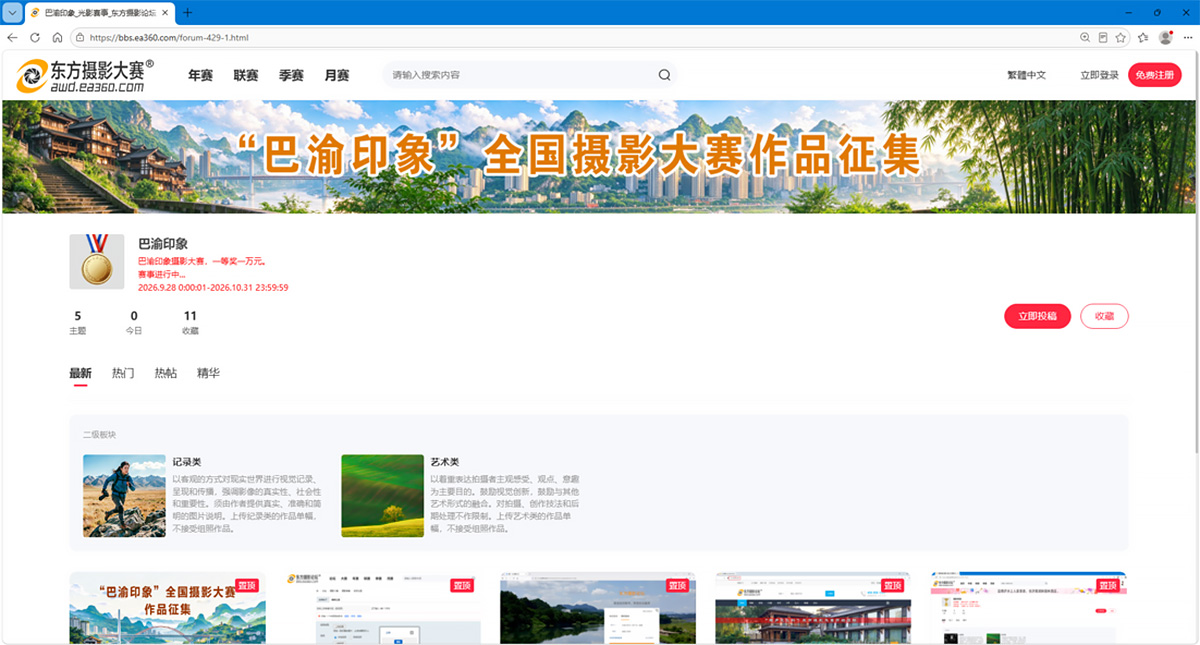Viewport: 1200px width, 645px height.
Task: Close the 巴渝印象 browser tab
Action: tap(167, 12)
